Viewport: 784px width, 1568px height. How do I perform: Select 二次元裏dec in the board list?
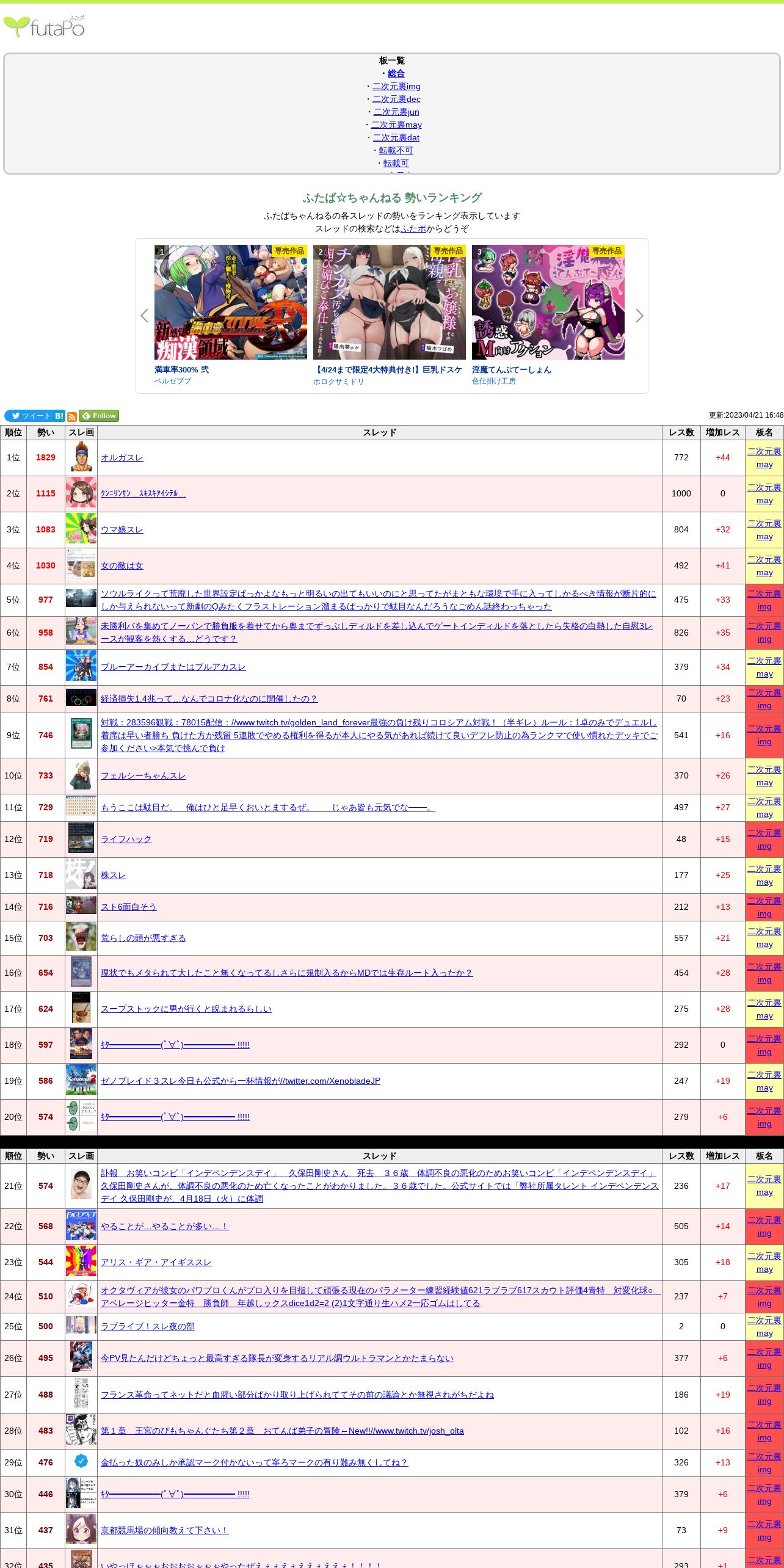[x=396, y=99]
